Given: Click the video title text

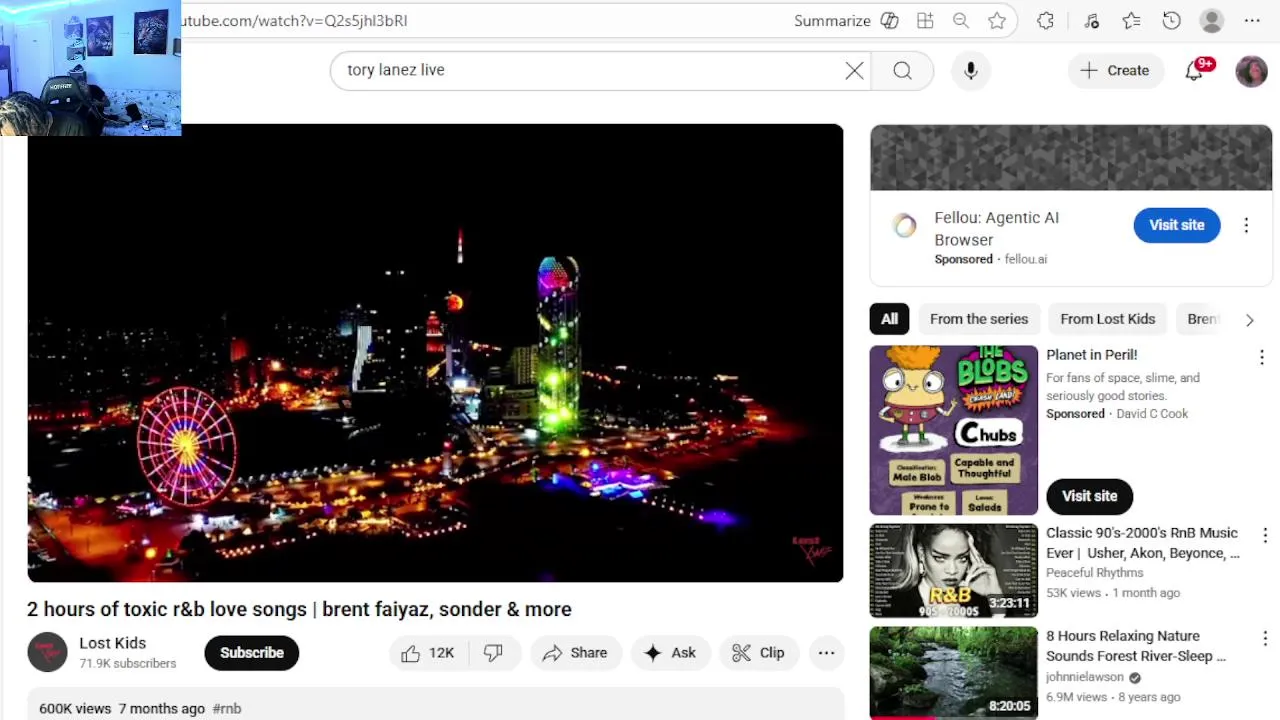Looking at the screenshot, I should (299, 609).
